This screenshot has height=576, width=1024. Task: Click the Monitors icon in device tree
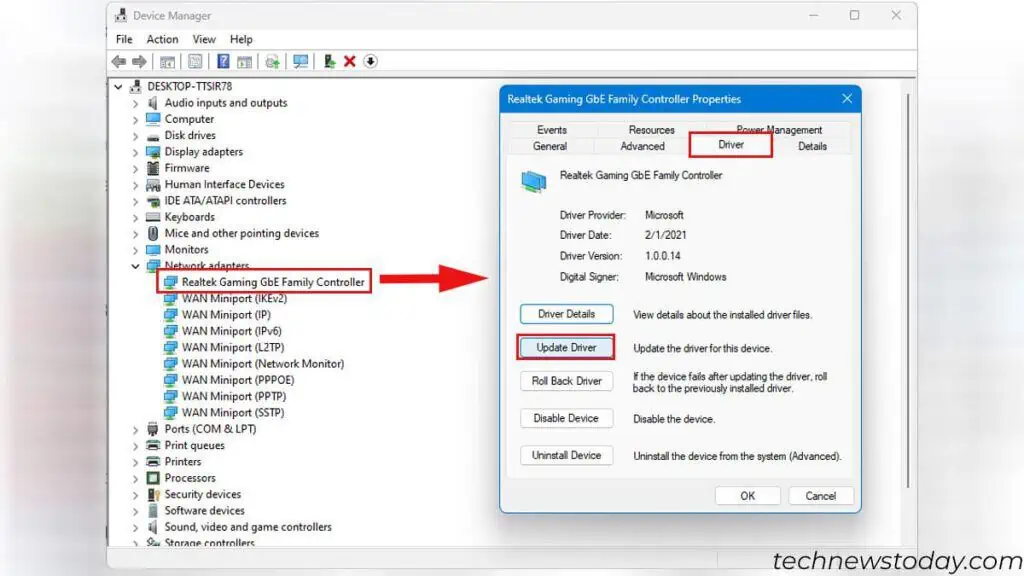point(153,249)
